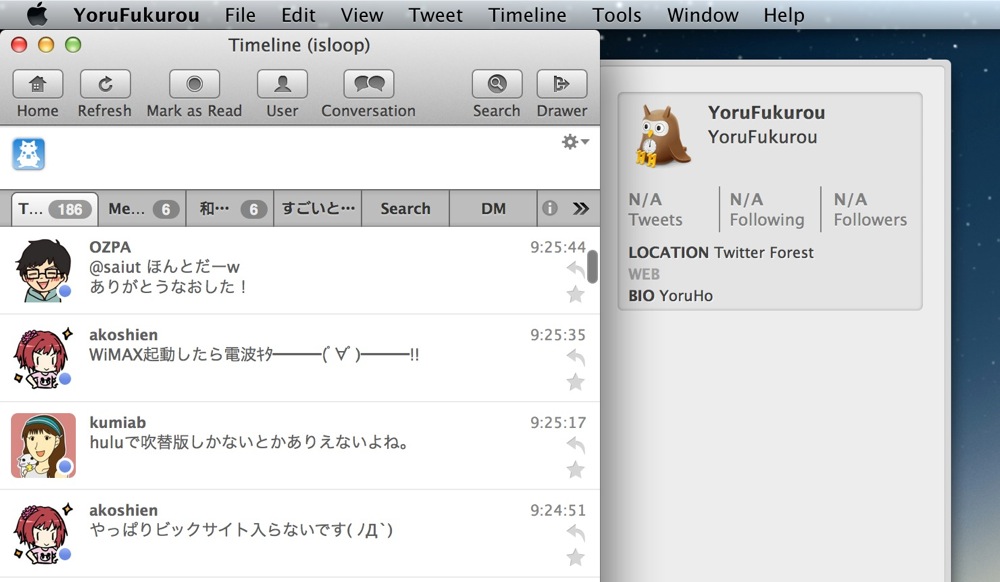Image resolution: width=1000 pixels, height=582 pixels.
Task: Select the T... tab with 186 unread
Action: [55, 208]
